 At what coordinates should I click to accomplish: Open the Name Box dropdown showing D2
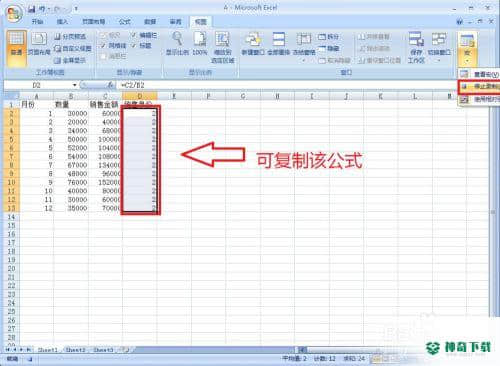75,85
